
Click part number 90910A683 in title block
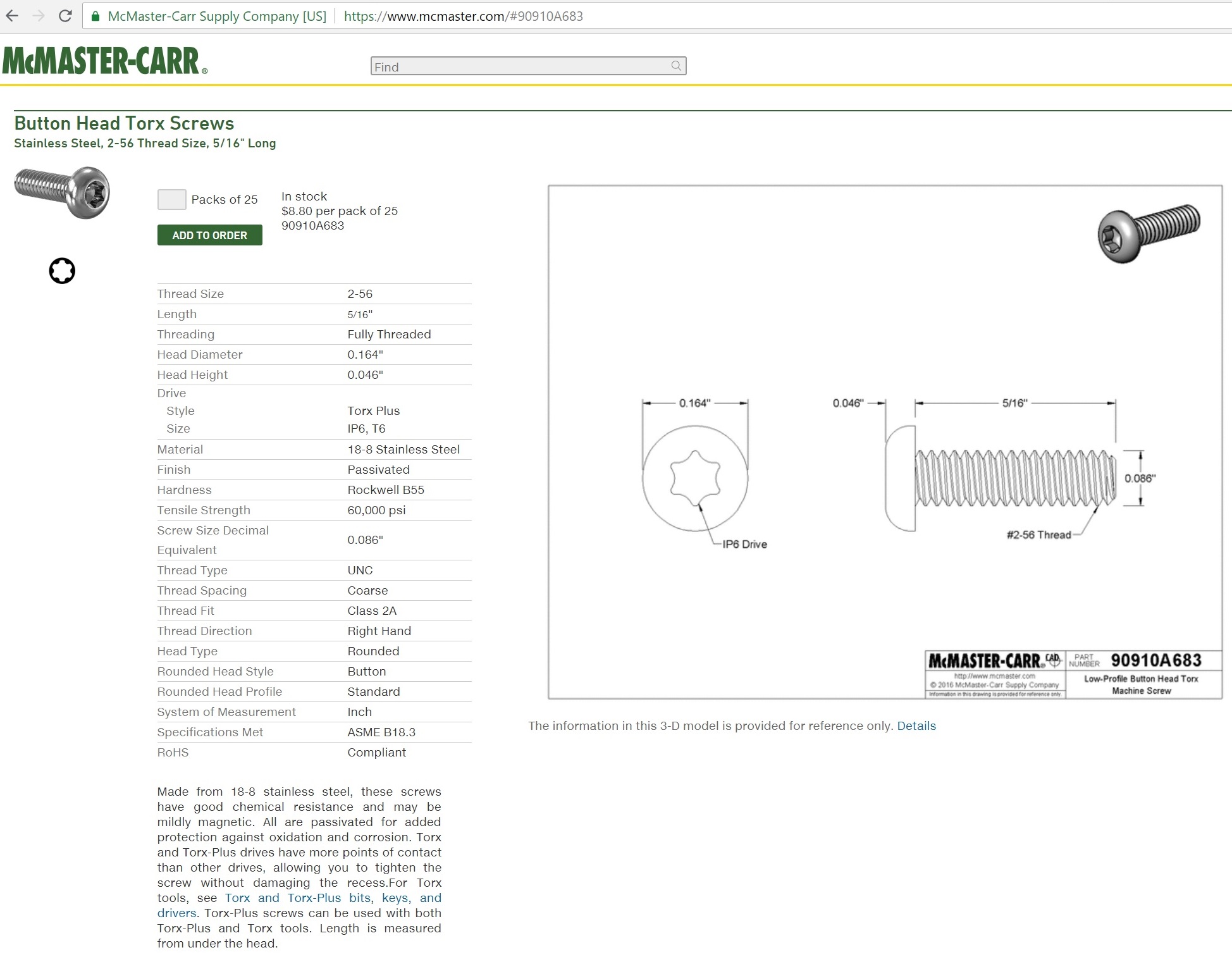tap(1155, 660)
